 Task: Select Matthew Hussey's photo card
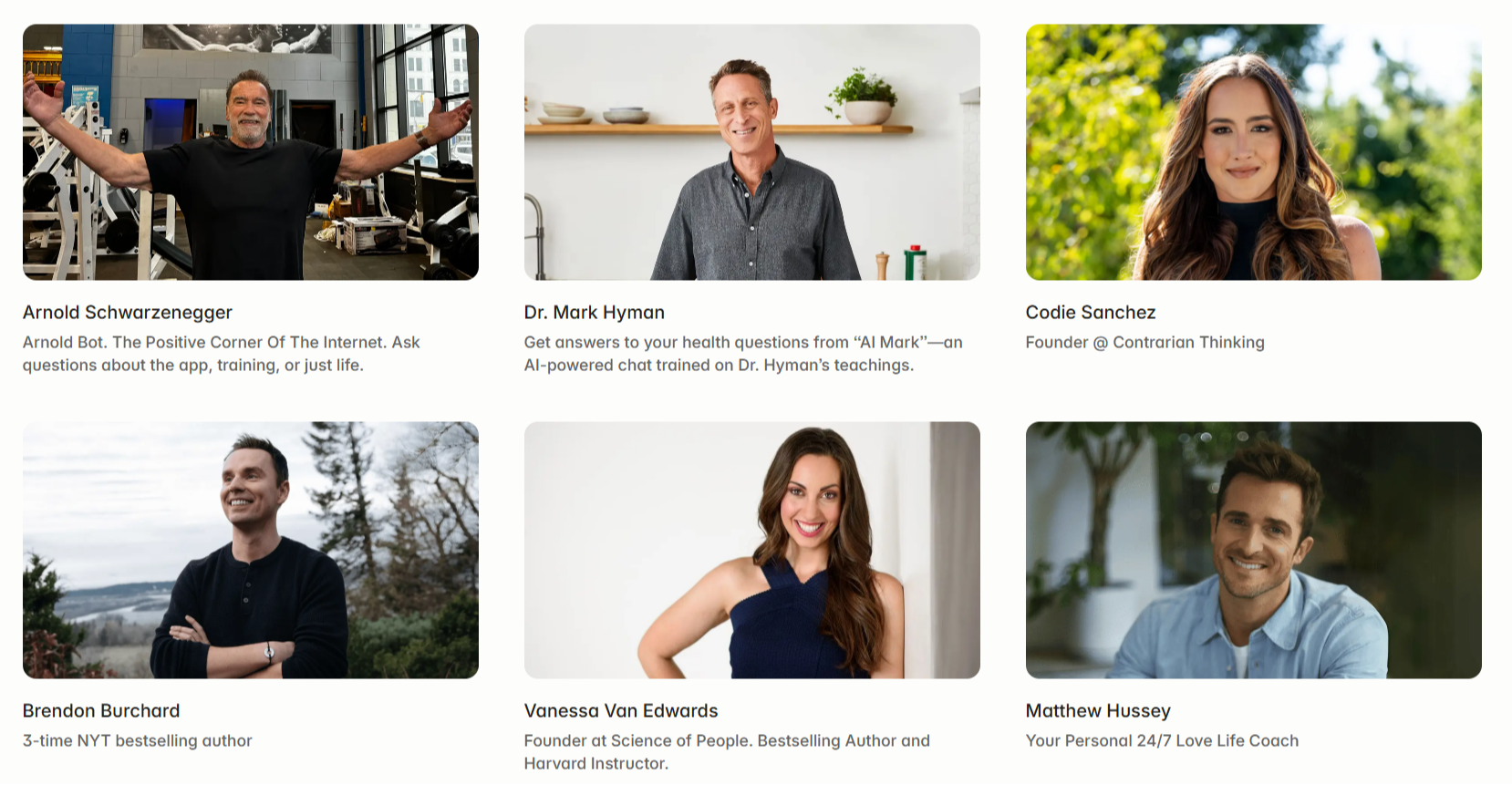pyautogui.click(x=1254, y=550)
